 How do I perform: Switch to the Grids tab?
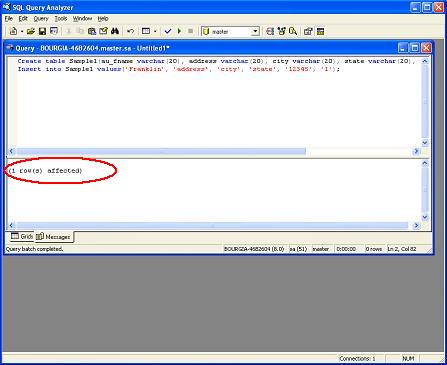[x=22, y=236]
